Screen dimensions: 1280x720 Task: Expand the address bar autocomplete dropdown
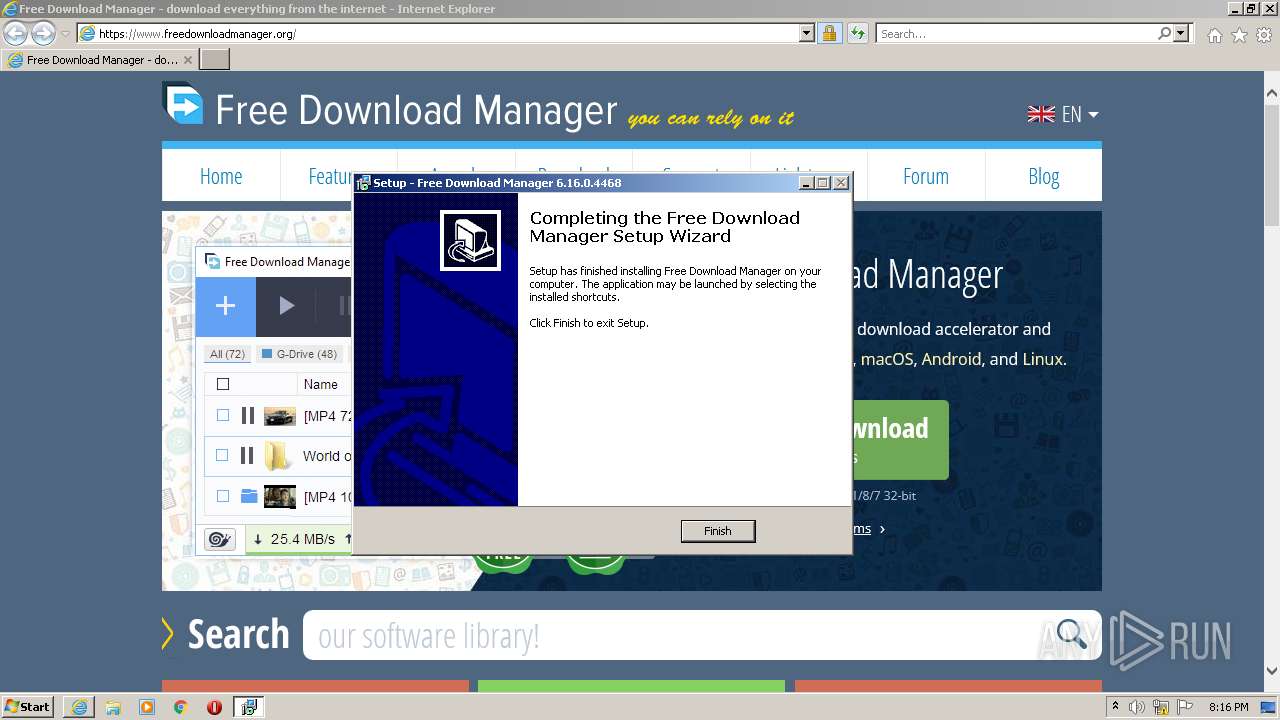click(x=807, y=33)
